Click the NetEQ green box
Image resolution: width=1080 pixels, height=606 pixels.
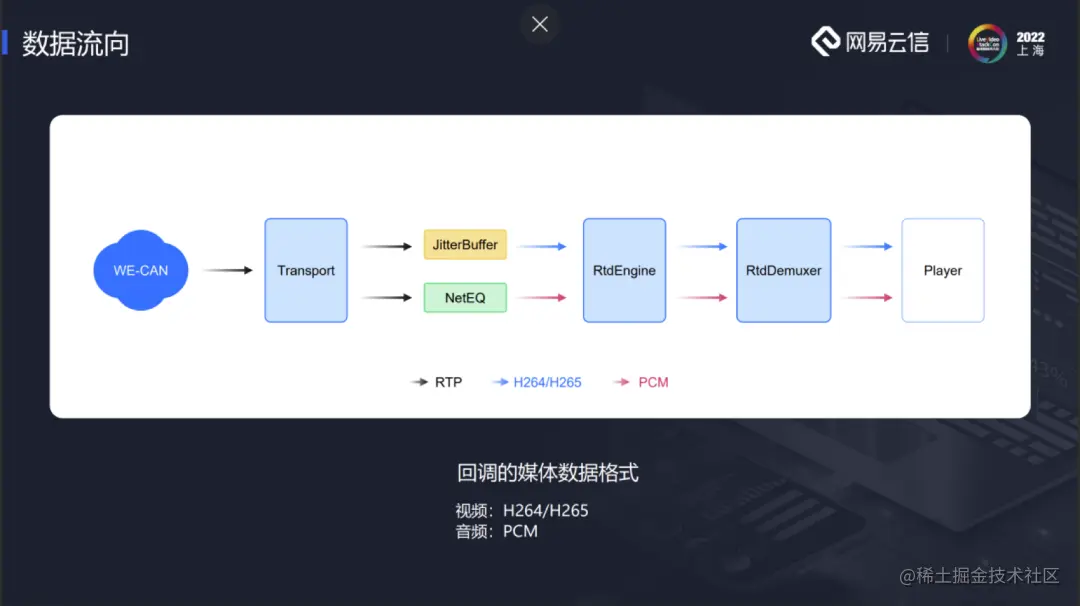tap(465, 297)
